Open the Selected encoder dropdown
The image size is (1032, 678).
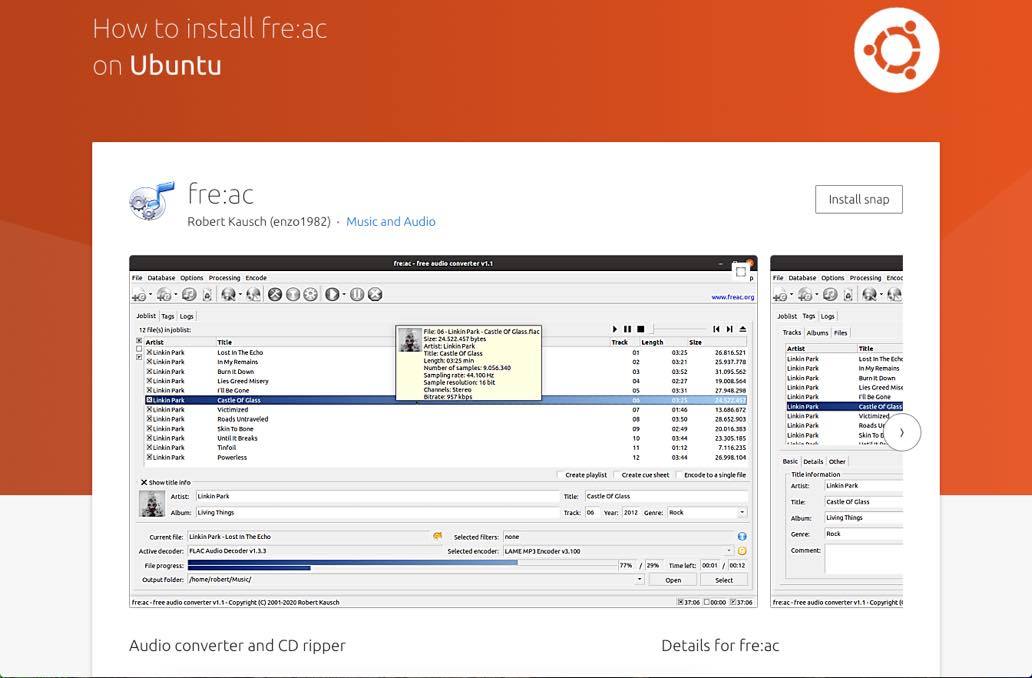click(729, 551)
